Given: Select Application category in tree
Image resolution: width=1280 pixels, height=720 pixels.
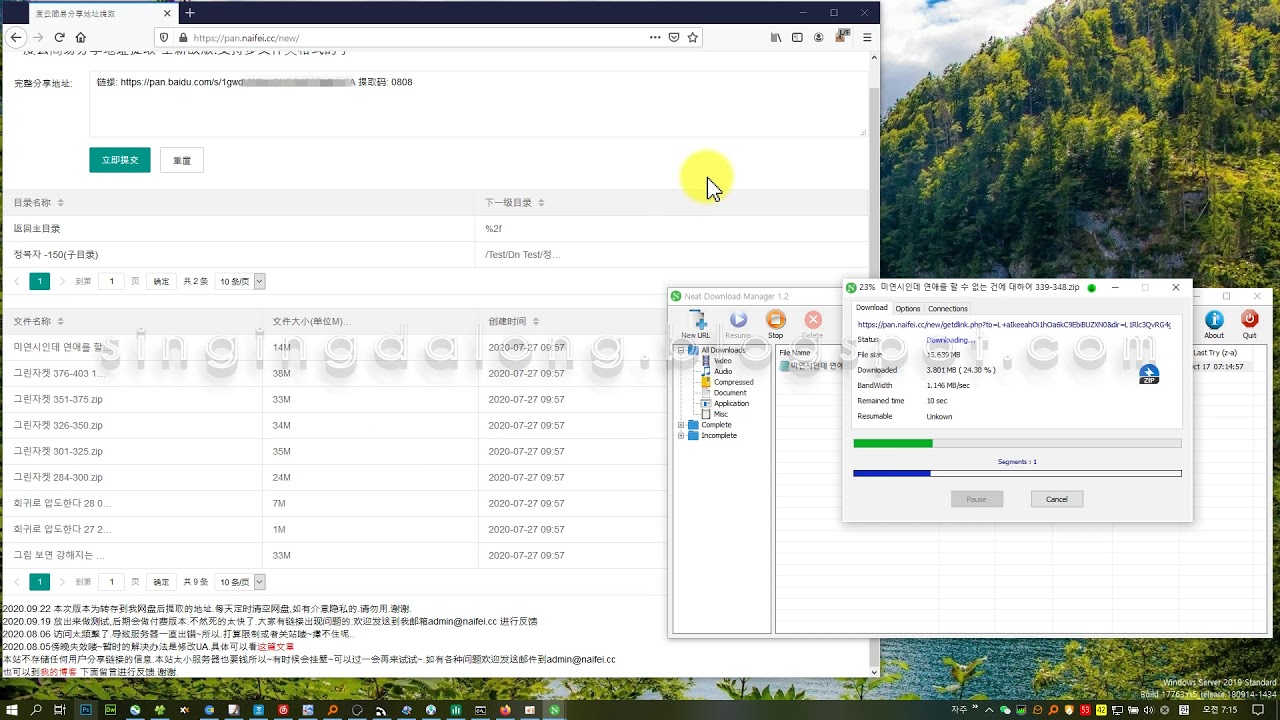Looking at the screenshot, I should [x=731, y=403].
